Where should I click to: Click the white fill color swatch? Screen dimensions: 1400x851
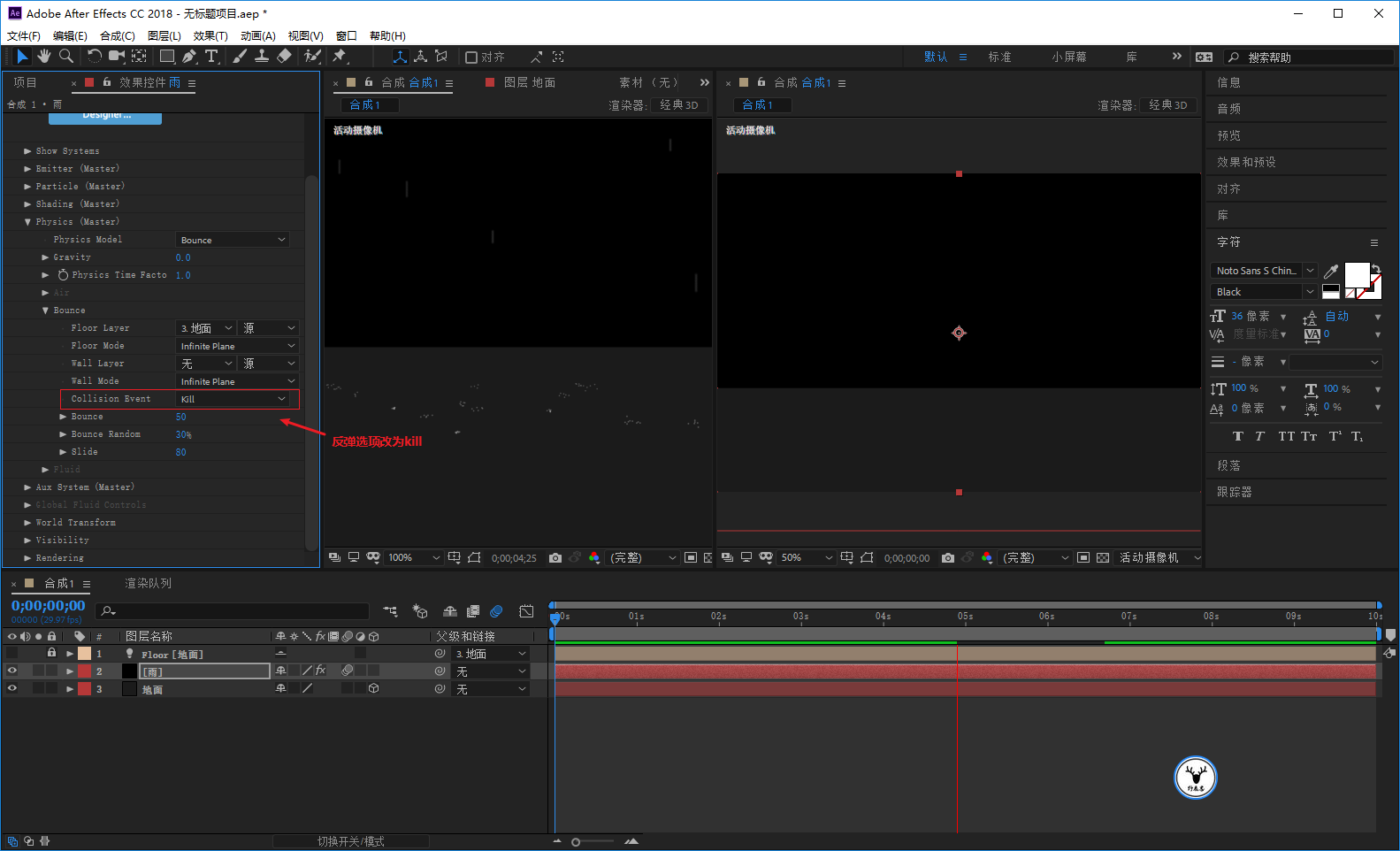1357,275
